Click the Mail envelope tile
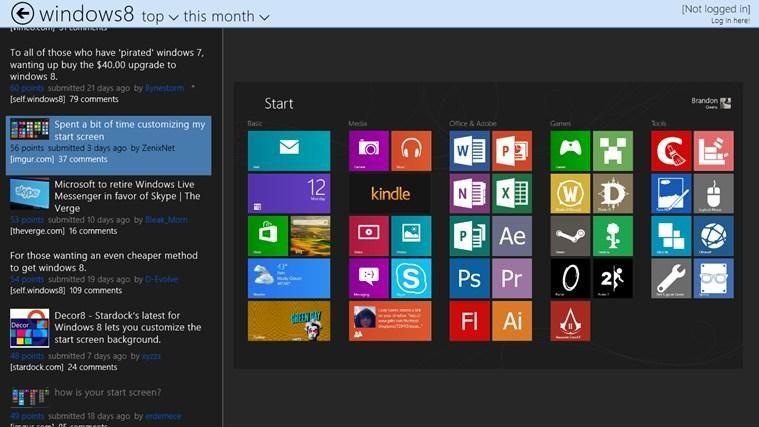Screen dimensions: 759x427 (289, 150)
